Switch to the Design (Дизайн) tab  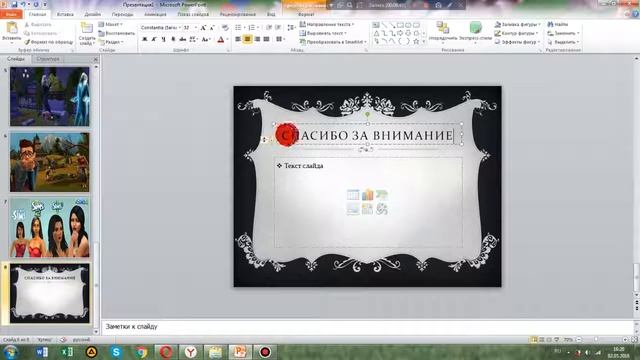[93, 14]
